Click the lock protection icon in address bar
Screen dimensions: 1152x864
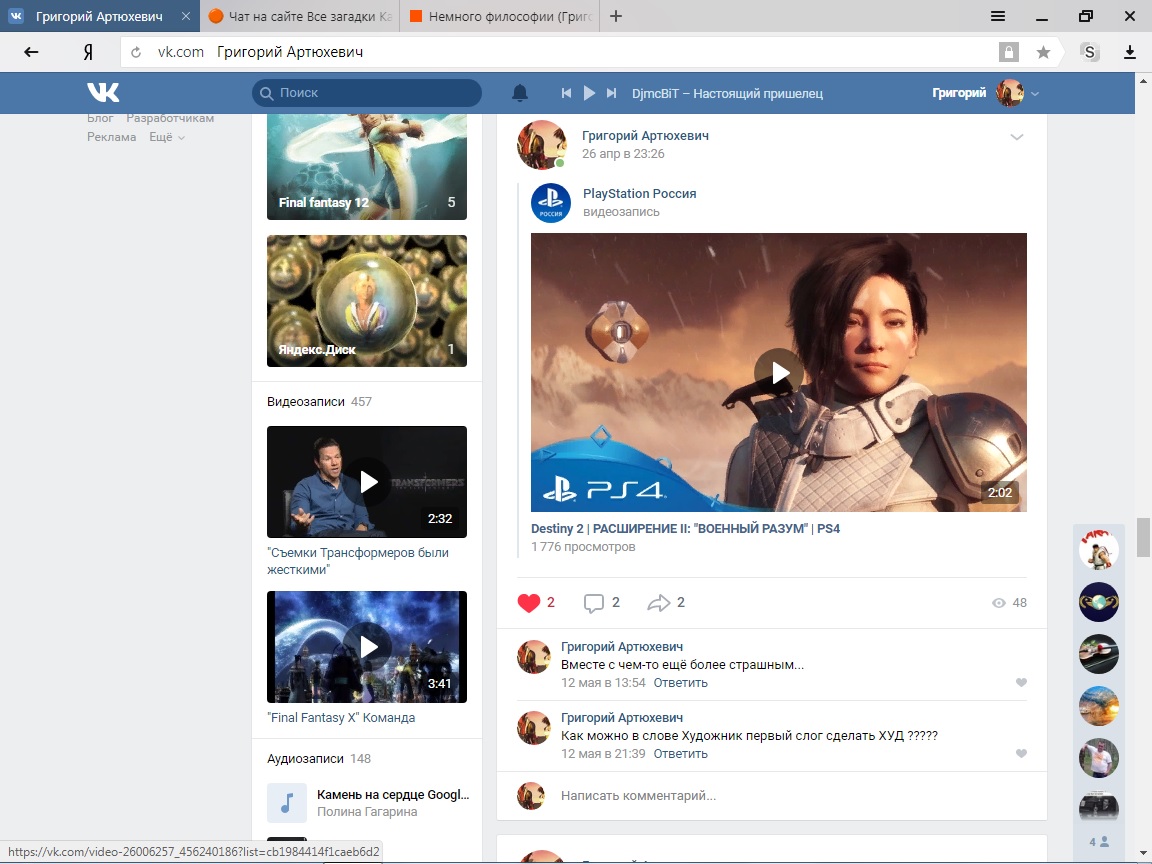point(1009,52)
